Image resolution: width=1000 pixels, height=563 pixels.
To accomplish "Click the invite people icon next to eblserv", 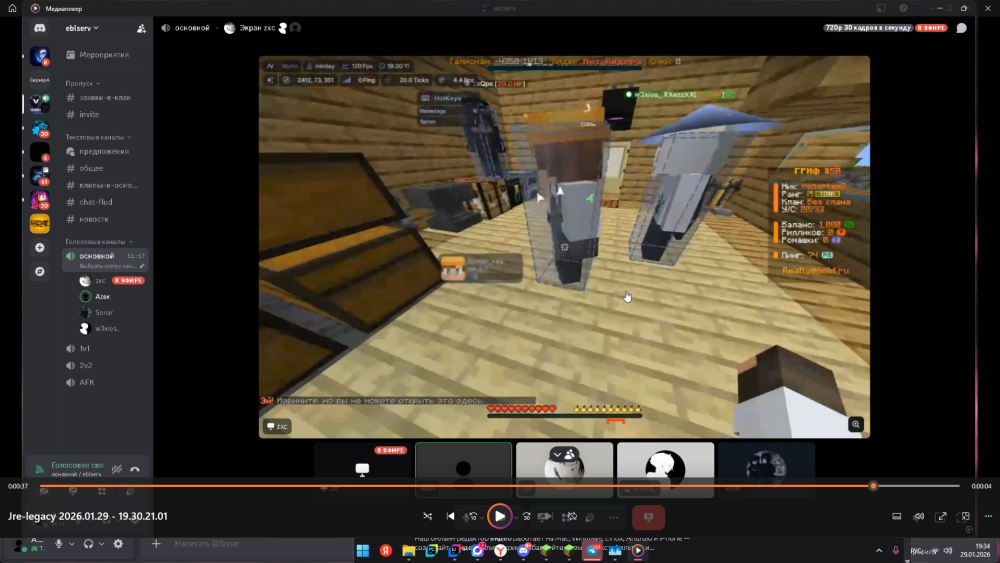I will pos(141,28).
